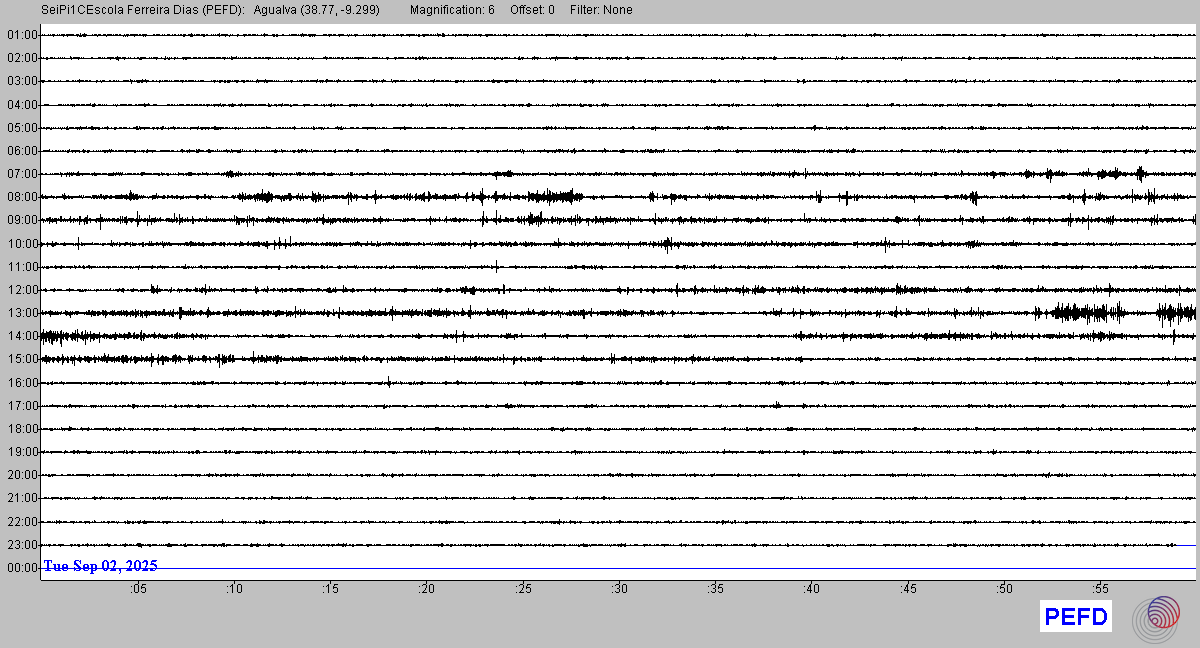Viewport: 1200px width, 648px height.
Task: Click the :05 minute axis label
Action: 138,589
